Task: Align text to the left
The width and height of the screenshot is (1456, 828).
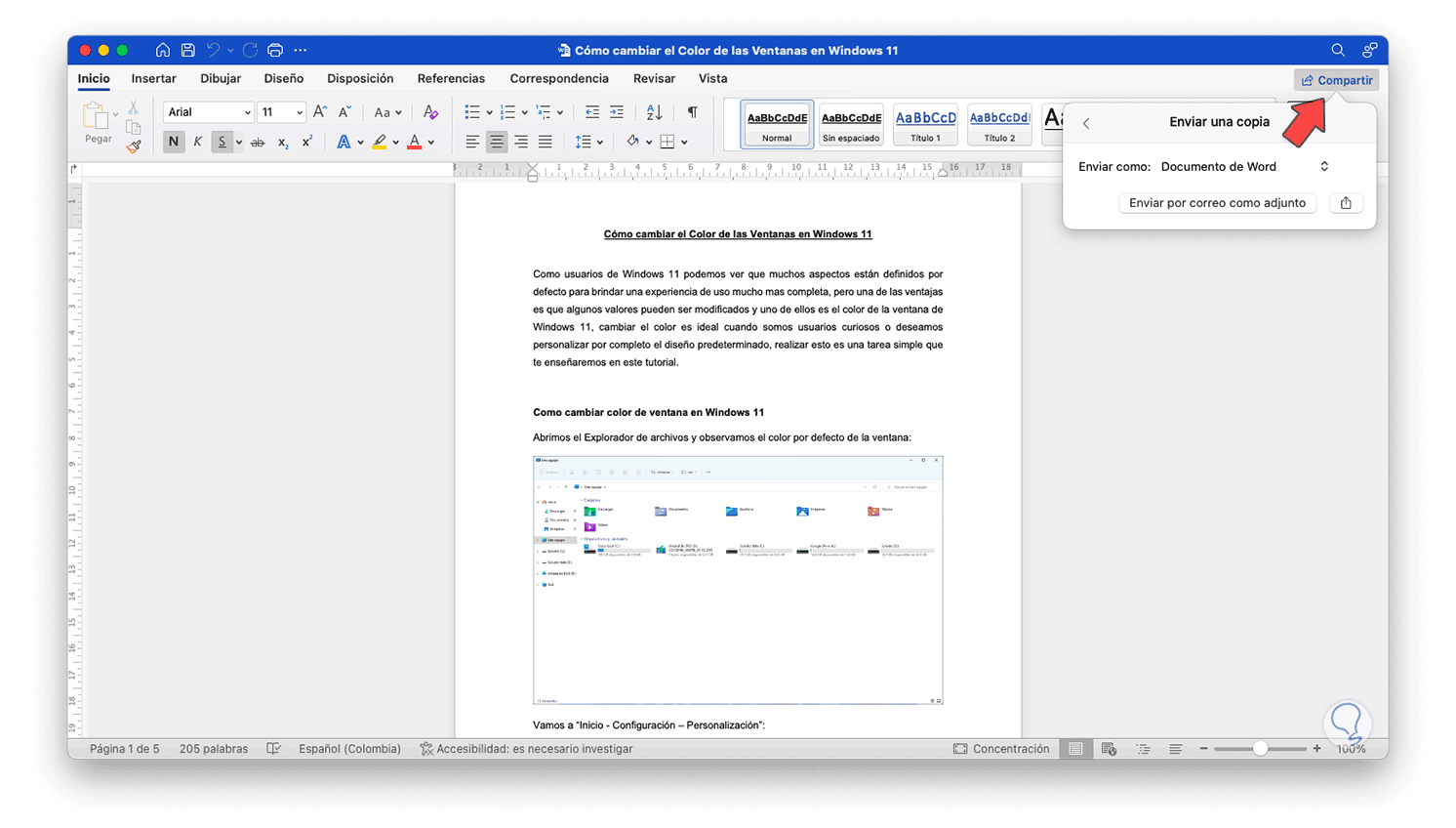Action: 472,143
